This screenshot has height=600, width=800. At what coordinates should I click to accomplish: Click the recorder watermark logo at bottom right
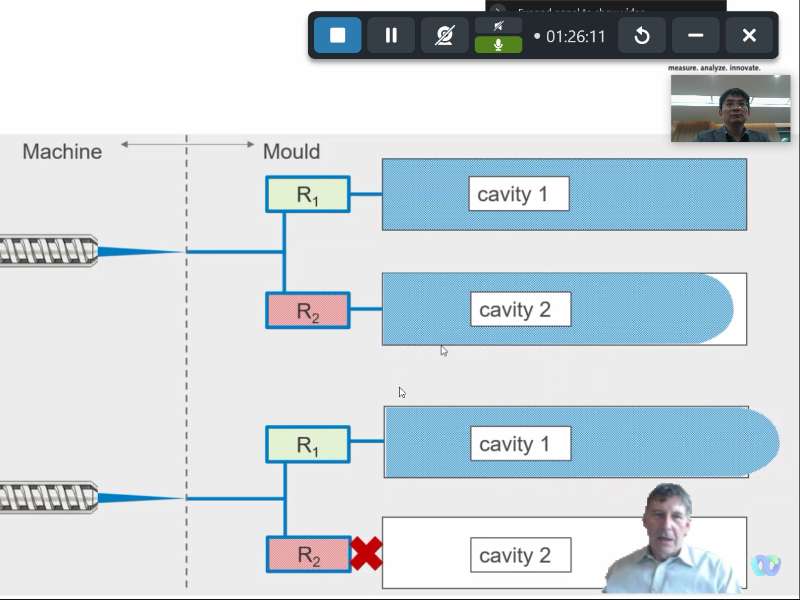click(766, 565)
